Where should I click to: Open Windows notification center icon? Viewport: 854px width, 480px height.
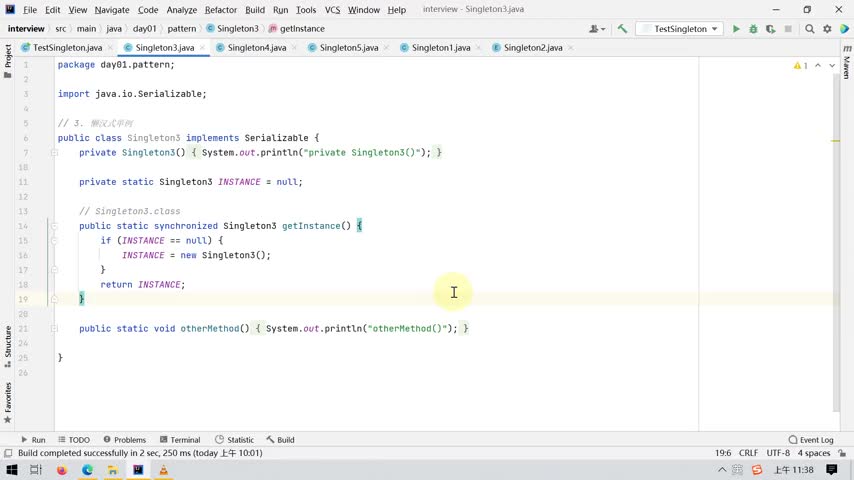coord(832,470)
